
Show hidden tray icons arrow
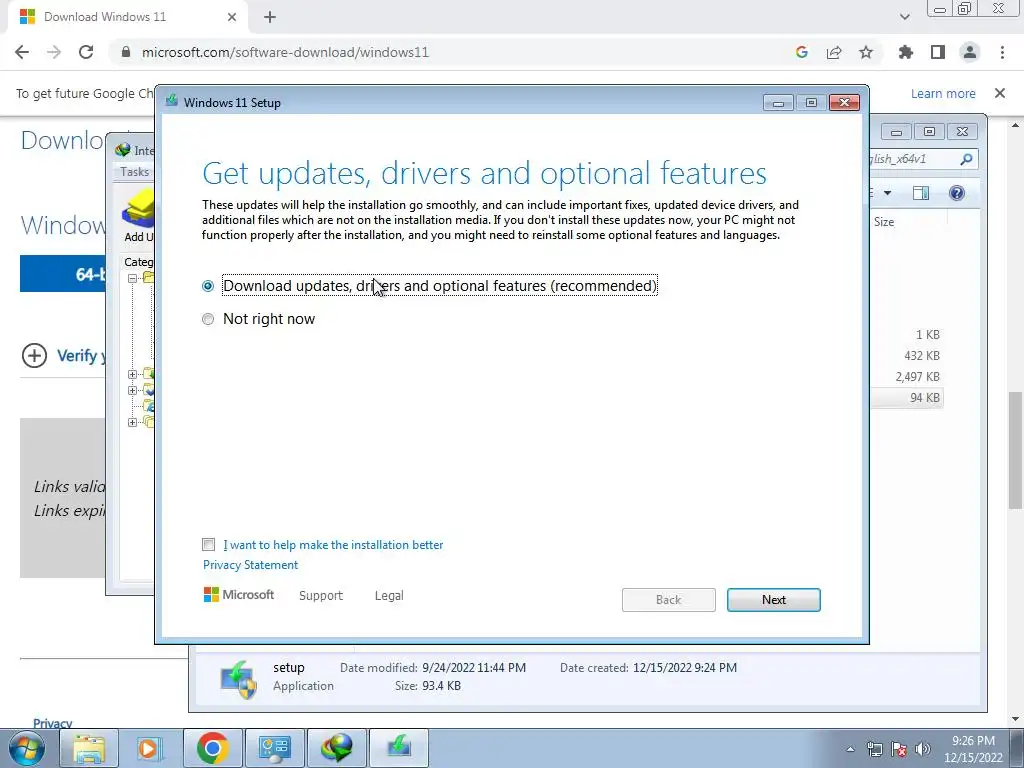click(850, 749)
